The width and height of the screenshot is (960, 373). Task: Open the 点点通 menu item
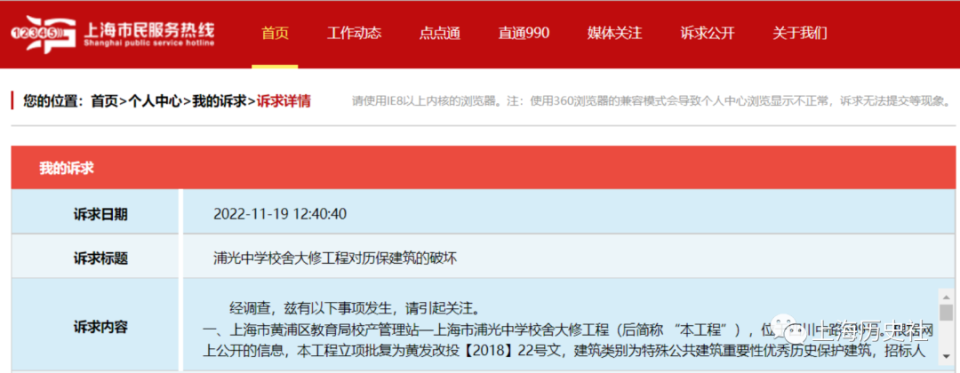tap(440, 33)
